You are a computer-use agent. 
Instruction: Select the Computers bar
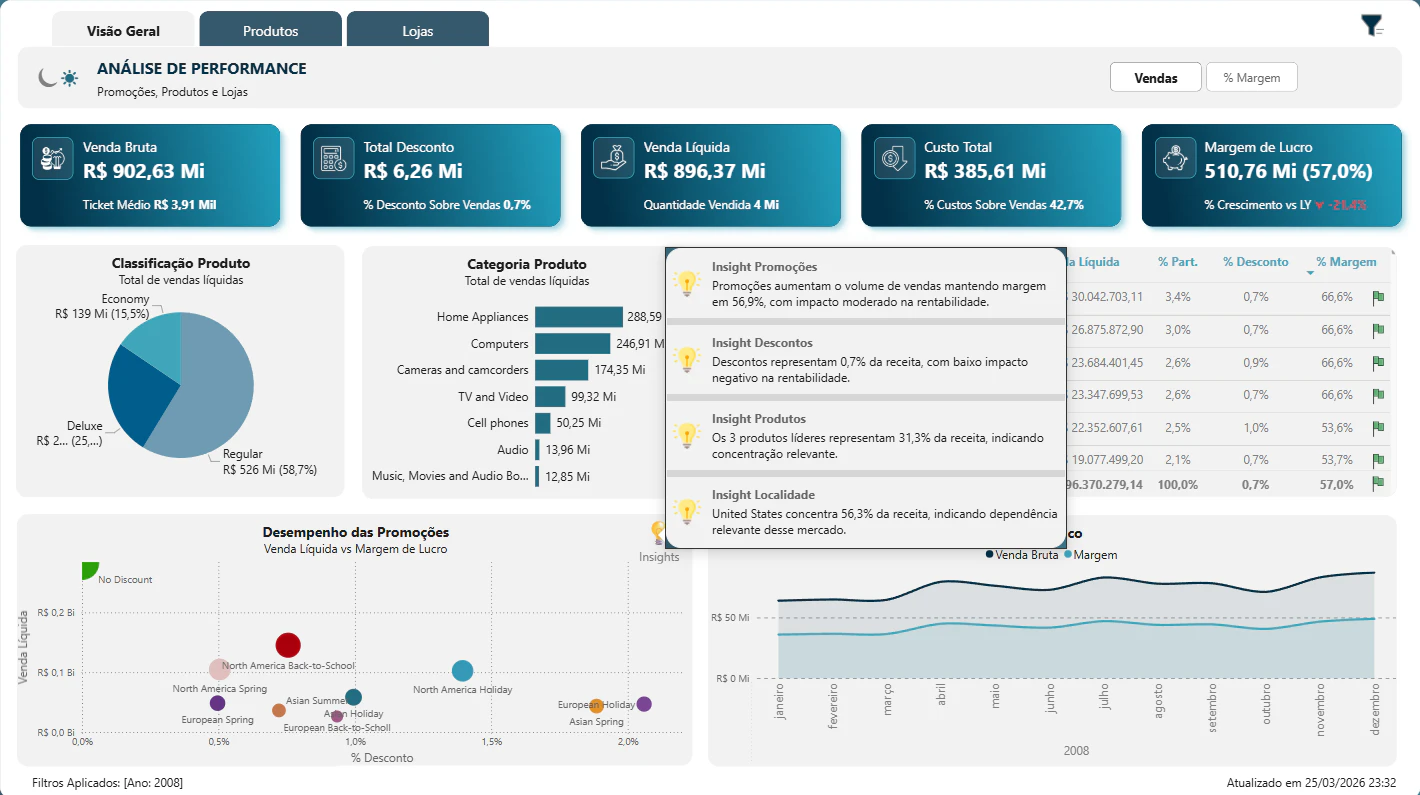point(572,344)
